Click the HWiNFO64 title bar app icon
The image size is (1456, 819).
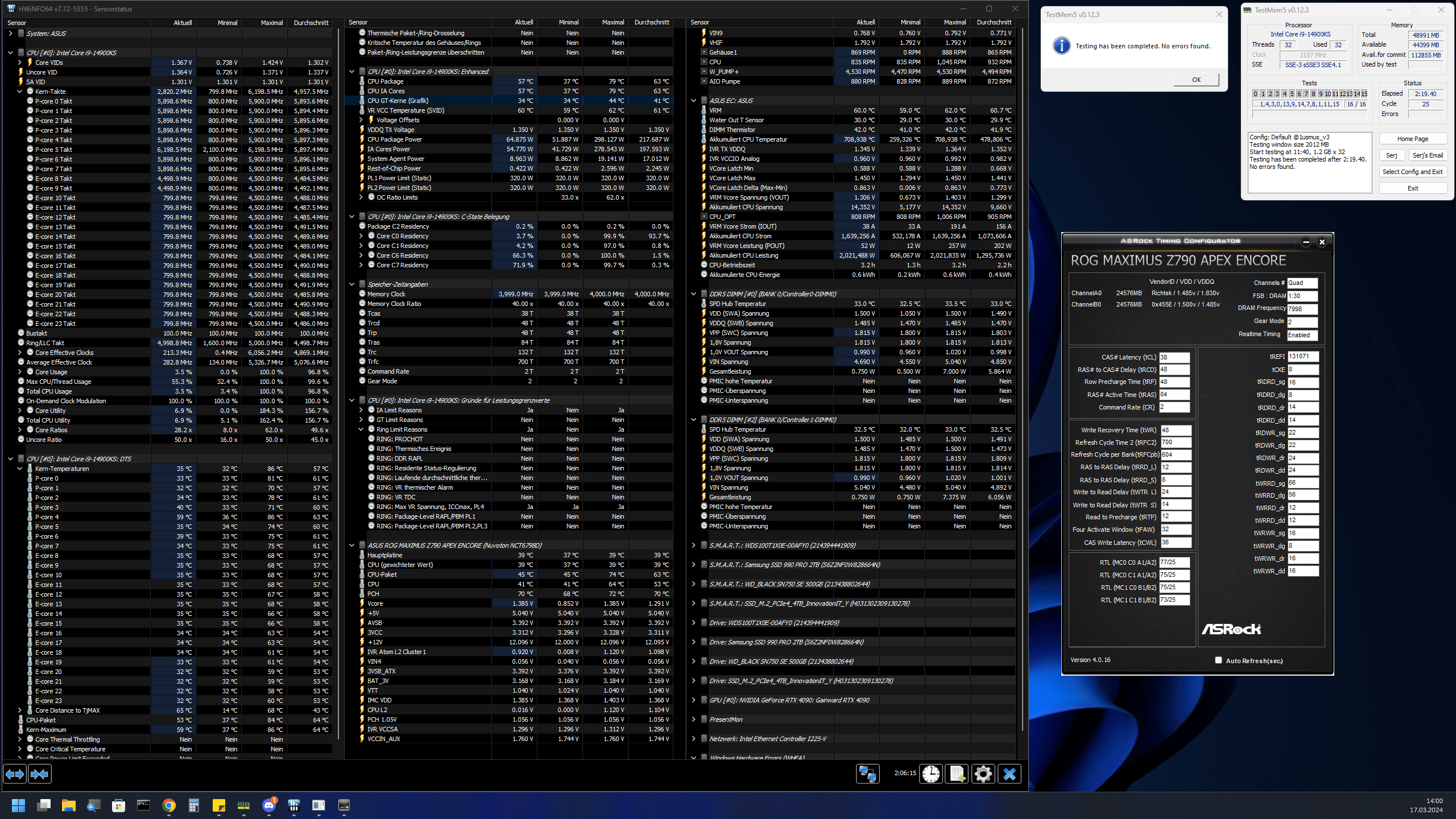point(11,9)
